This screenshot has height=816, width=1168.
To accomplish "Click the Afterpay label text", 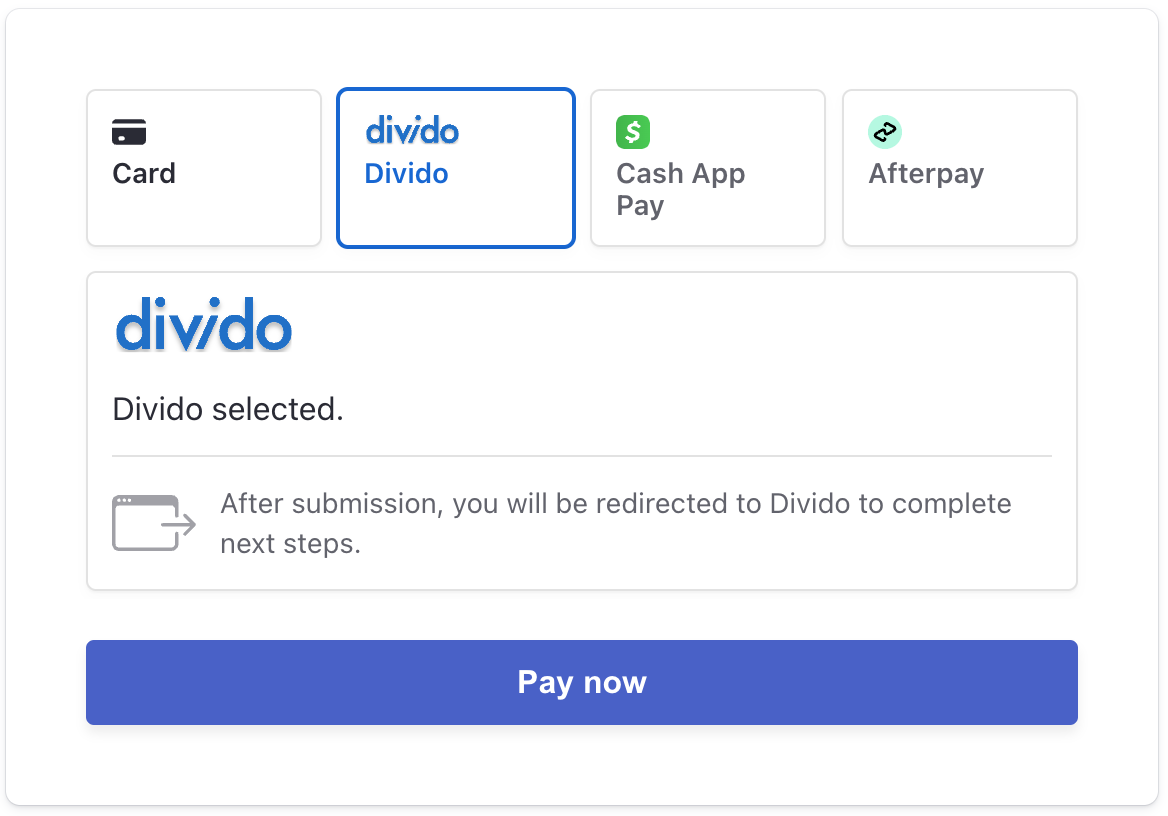I will click(x=925, y=173).
